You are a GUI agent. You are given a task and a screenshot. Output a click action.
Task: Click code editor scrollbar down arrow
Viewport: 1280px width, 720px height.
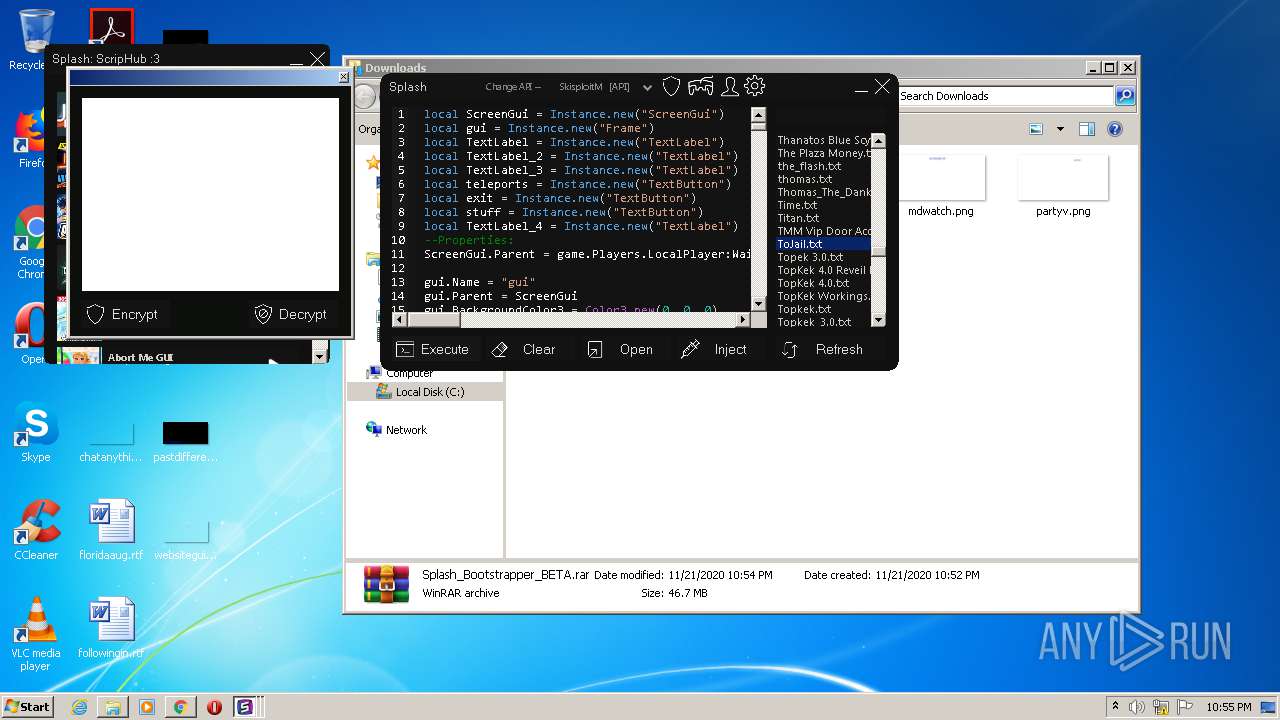[x=758, y=304]
